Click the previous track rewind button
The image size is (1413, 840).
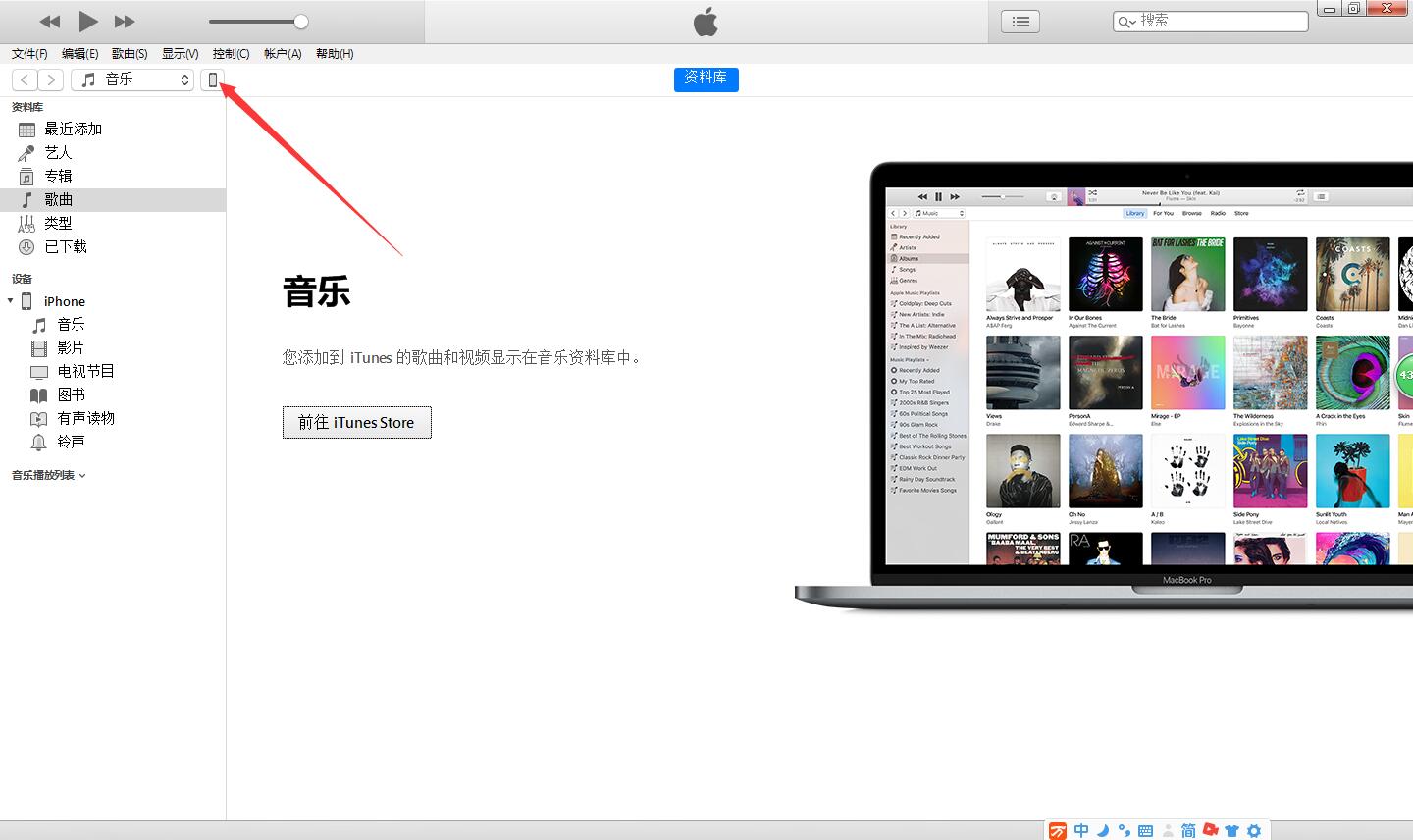click(x=49, y=22)
